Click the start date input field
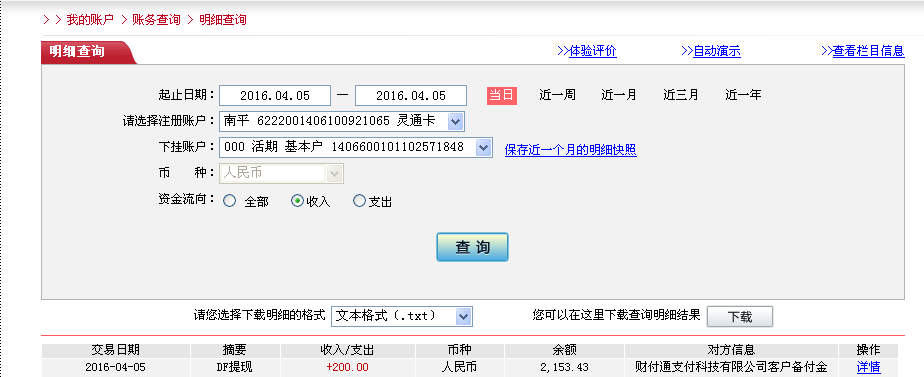This screenshot has width=924, height=377. (x=275, y=95)
